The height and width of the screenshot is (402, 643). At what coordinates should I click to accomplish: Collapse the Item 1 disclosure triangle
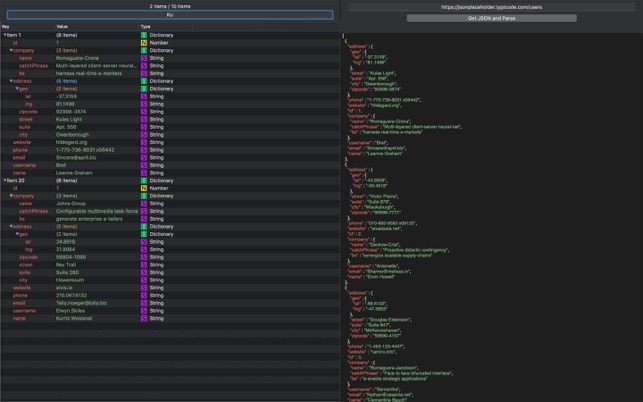pos(5,35)
